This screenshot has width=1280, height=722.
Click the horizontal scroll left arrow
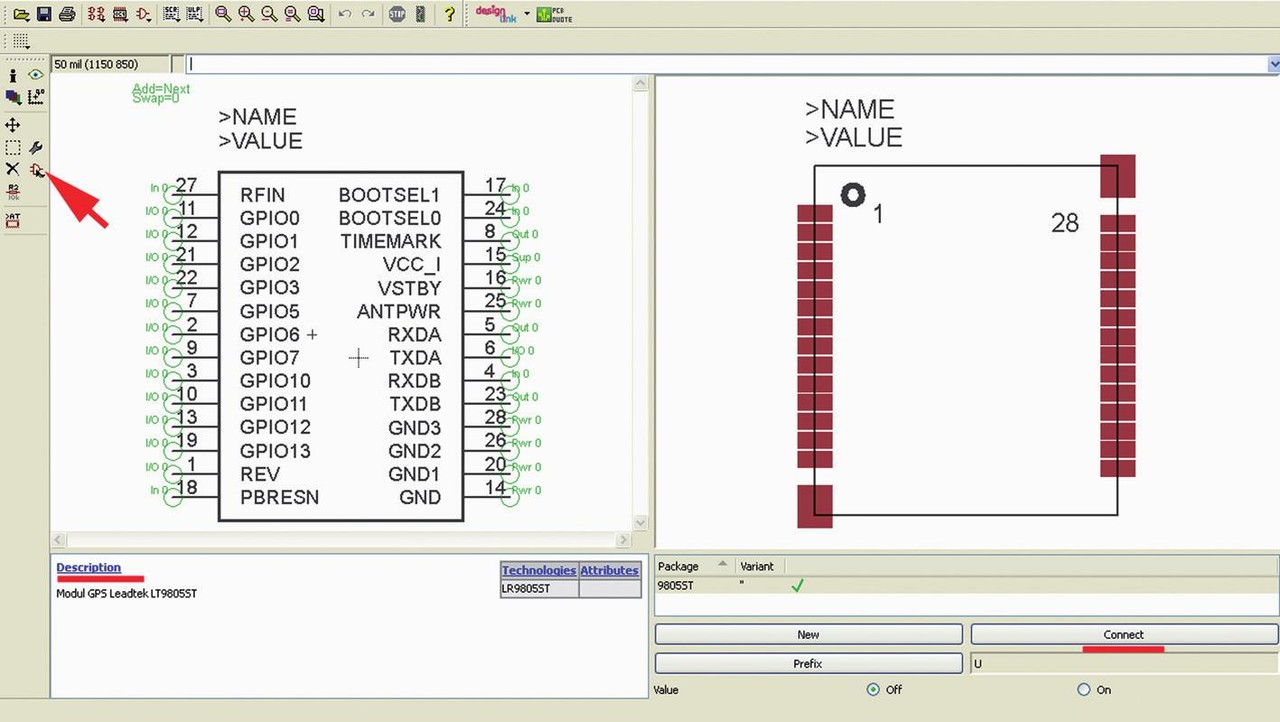pyautogui.click(x=58, y=540)
